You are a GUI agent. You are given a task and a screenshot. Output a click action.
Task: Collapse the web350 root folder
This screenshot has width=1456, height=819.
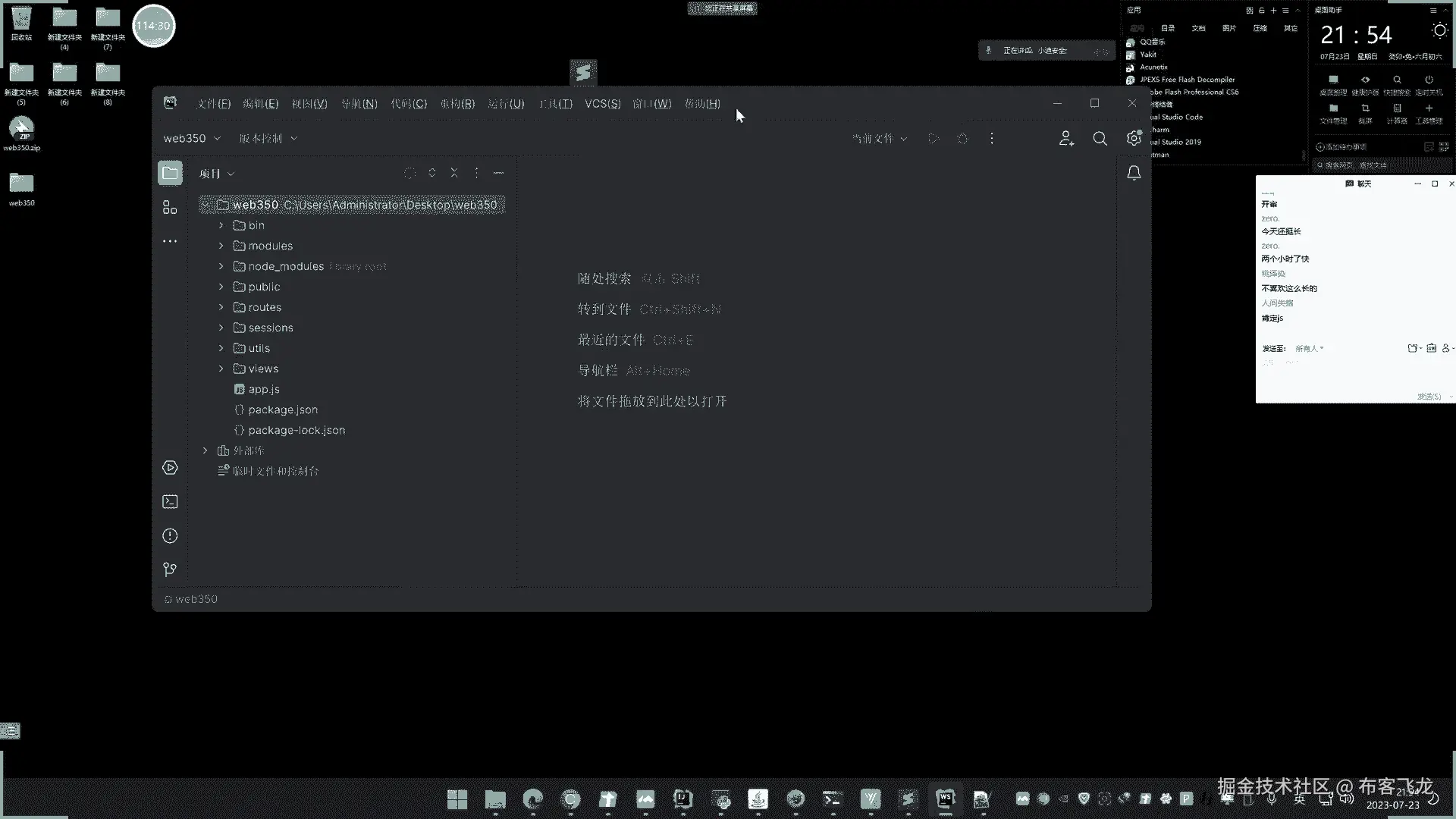pyautogui.click(x=205, y=206)
